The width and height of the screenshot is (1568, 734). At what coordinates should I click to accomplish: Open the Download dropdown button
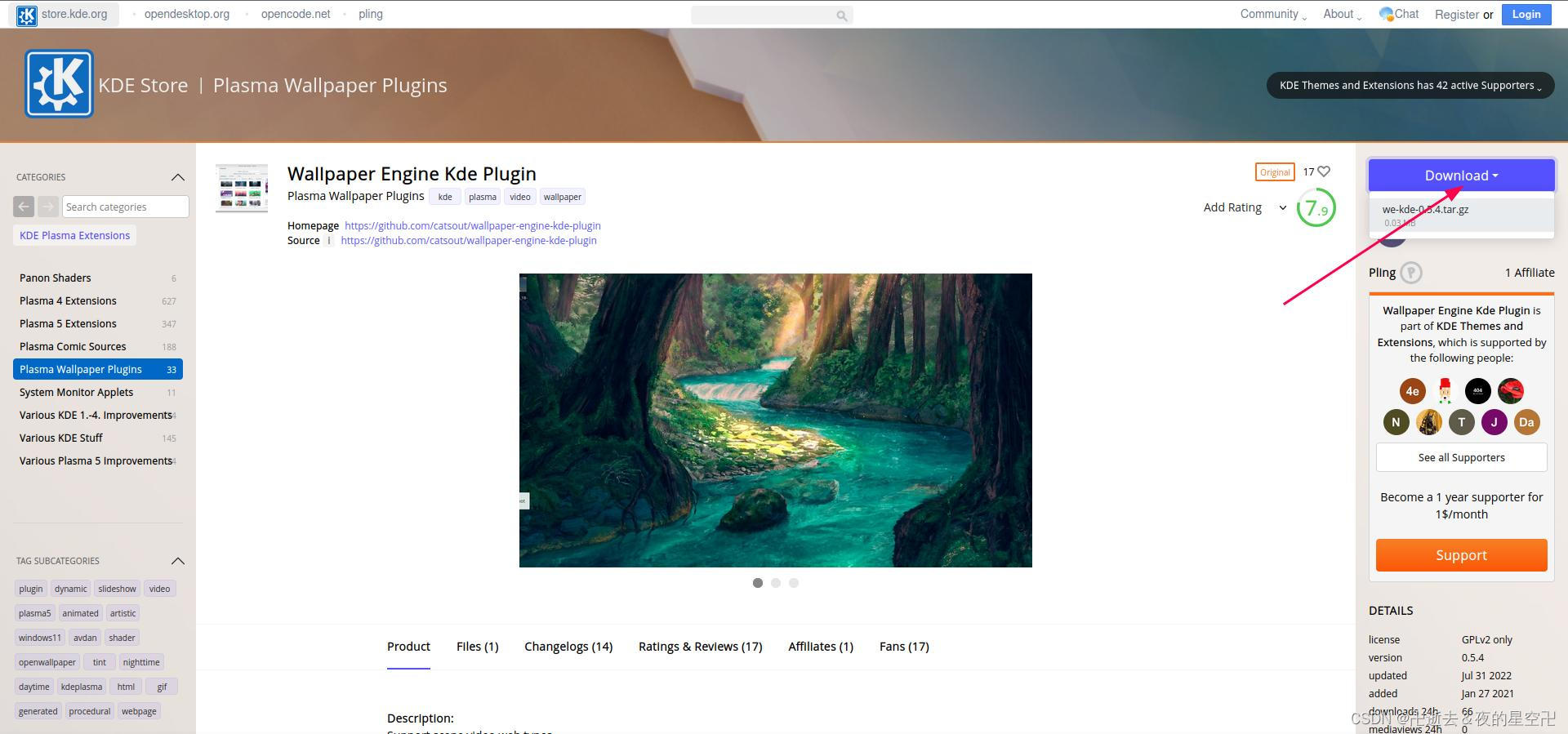point(1461,176)
